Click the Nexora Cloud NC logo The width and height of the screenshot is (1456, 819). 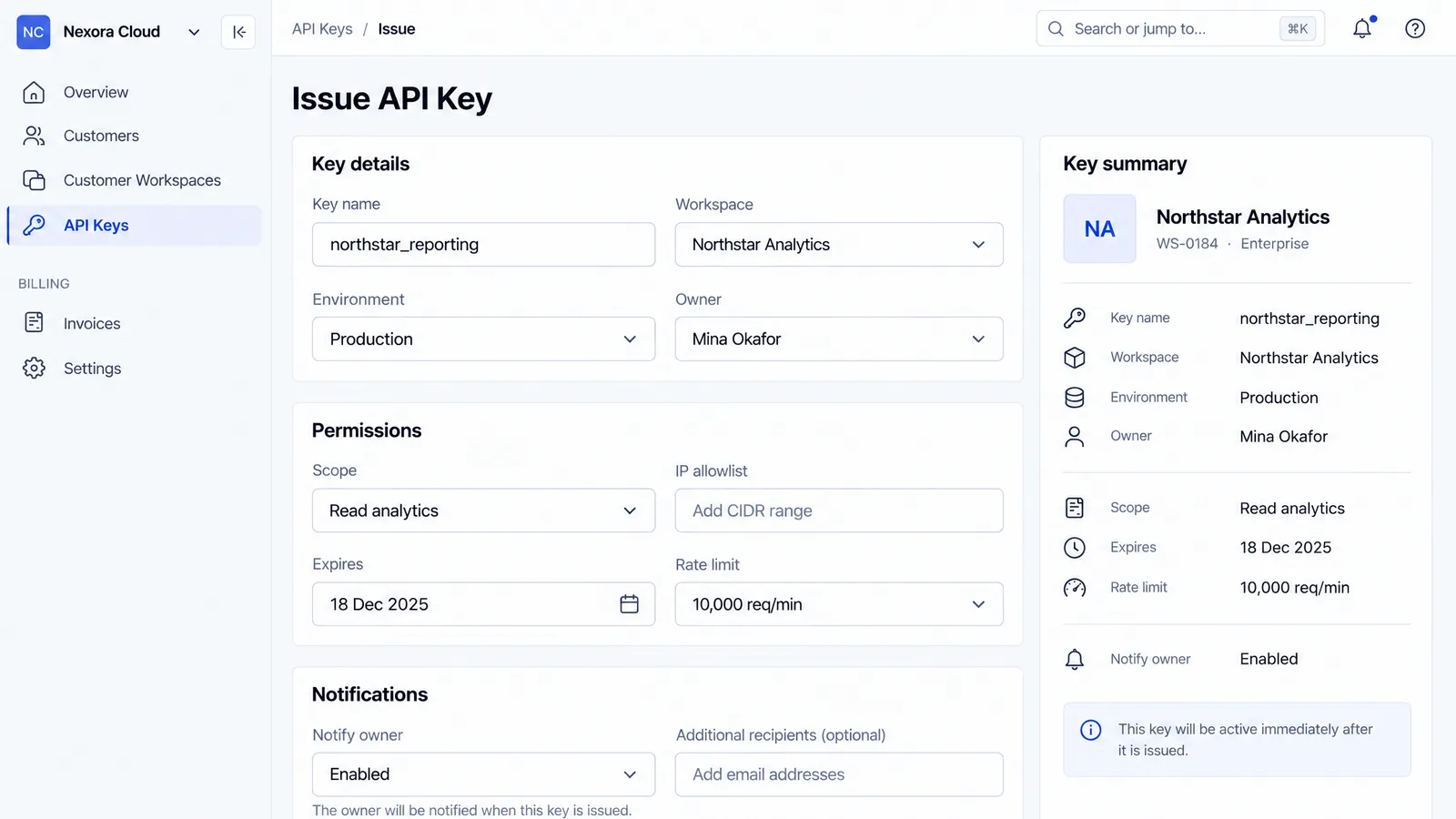click(x=34, y=32)
